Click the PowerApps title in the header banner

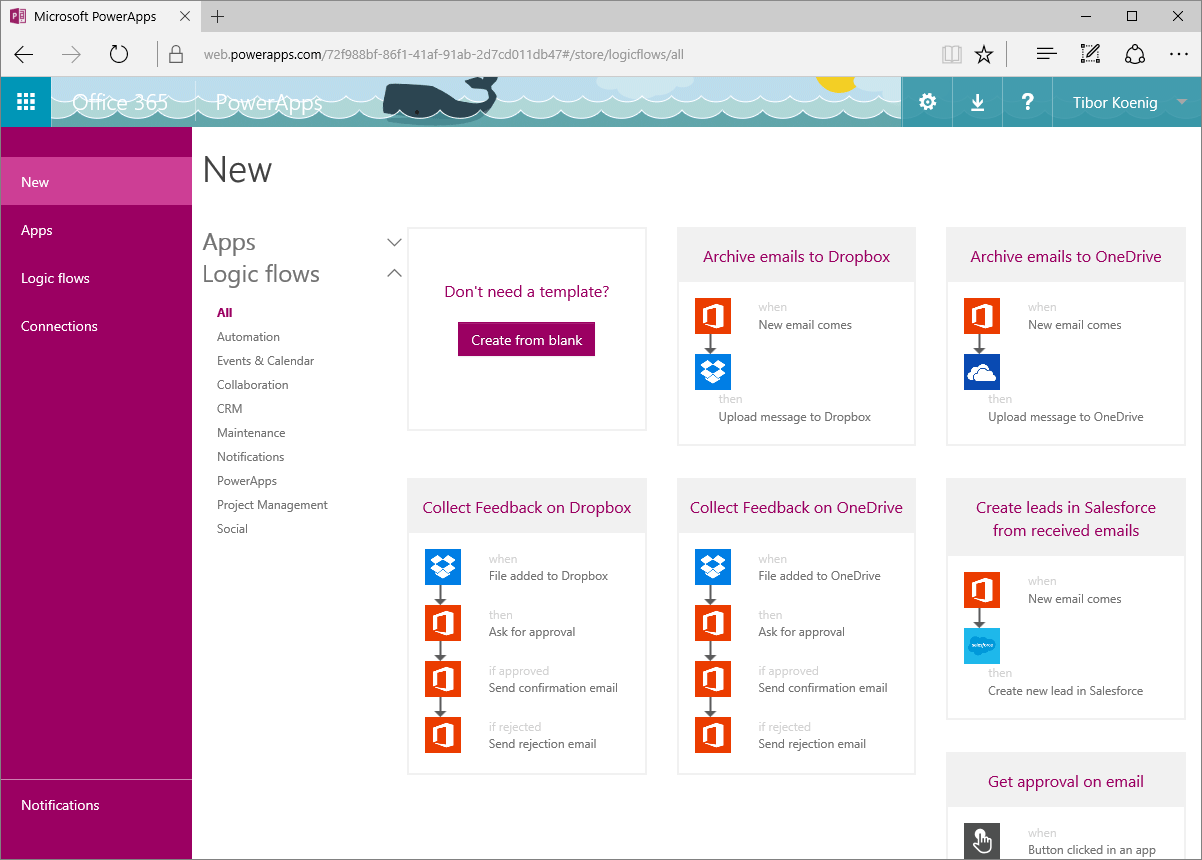[269, 103]
